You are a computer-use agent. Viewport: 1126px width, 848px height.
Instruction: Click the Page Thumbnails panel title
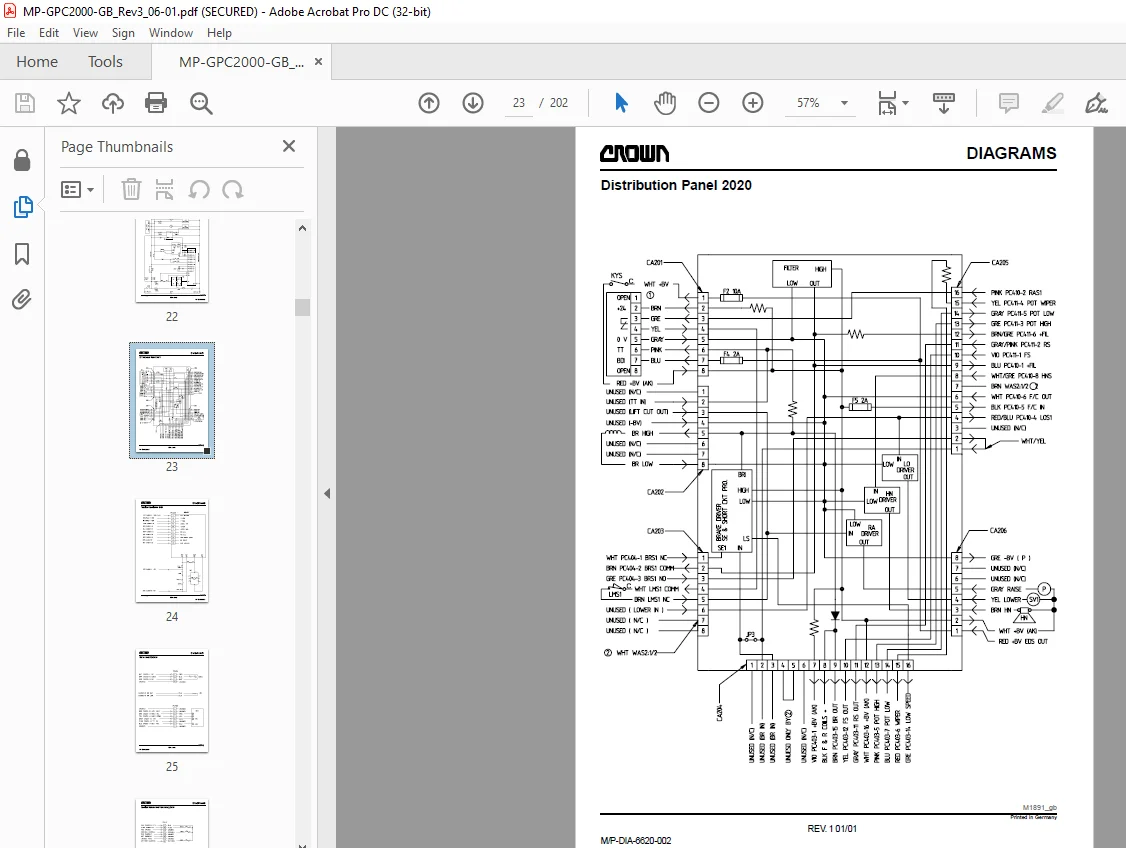coord(117,147)
